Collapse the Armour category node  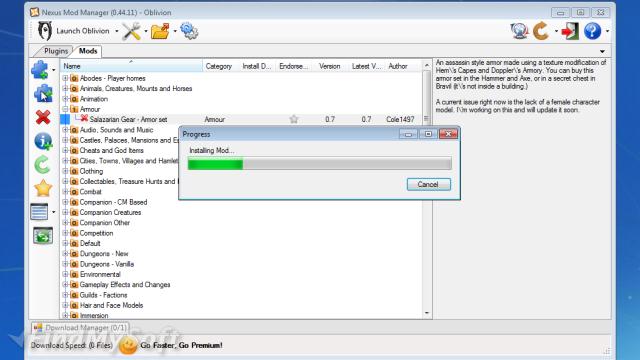click(x=65, y=109)
